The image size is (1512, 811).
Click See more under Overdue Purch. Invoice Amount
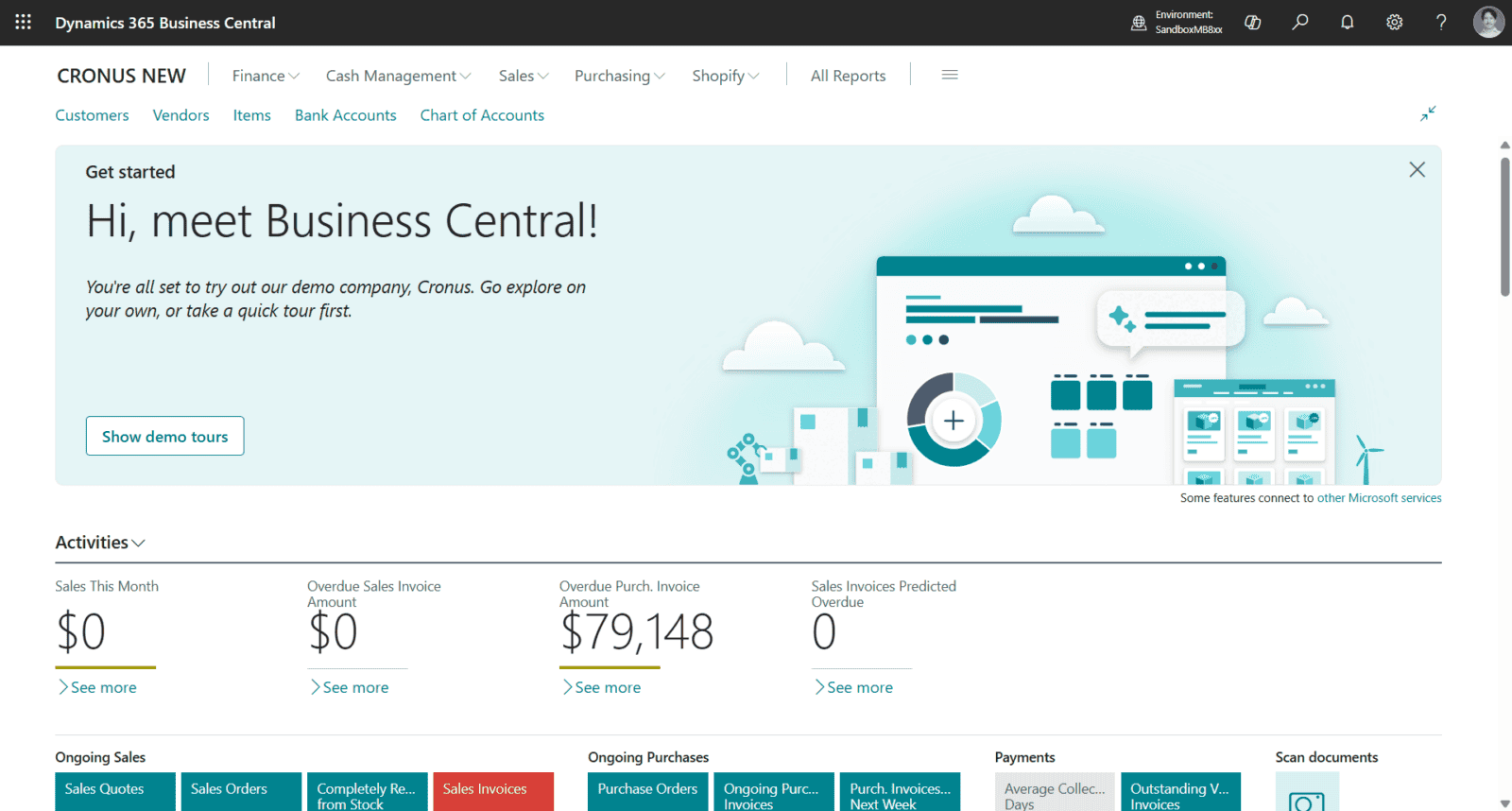(602, 687)
